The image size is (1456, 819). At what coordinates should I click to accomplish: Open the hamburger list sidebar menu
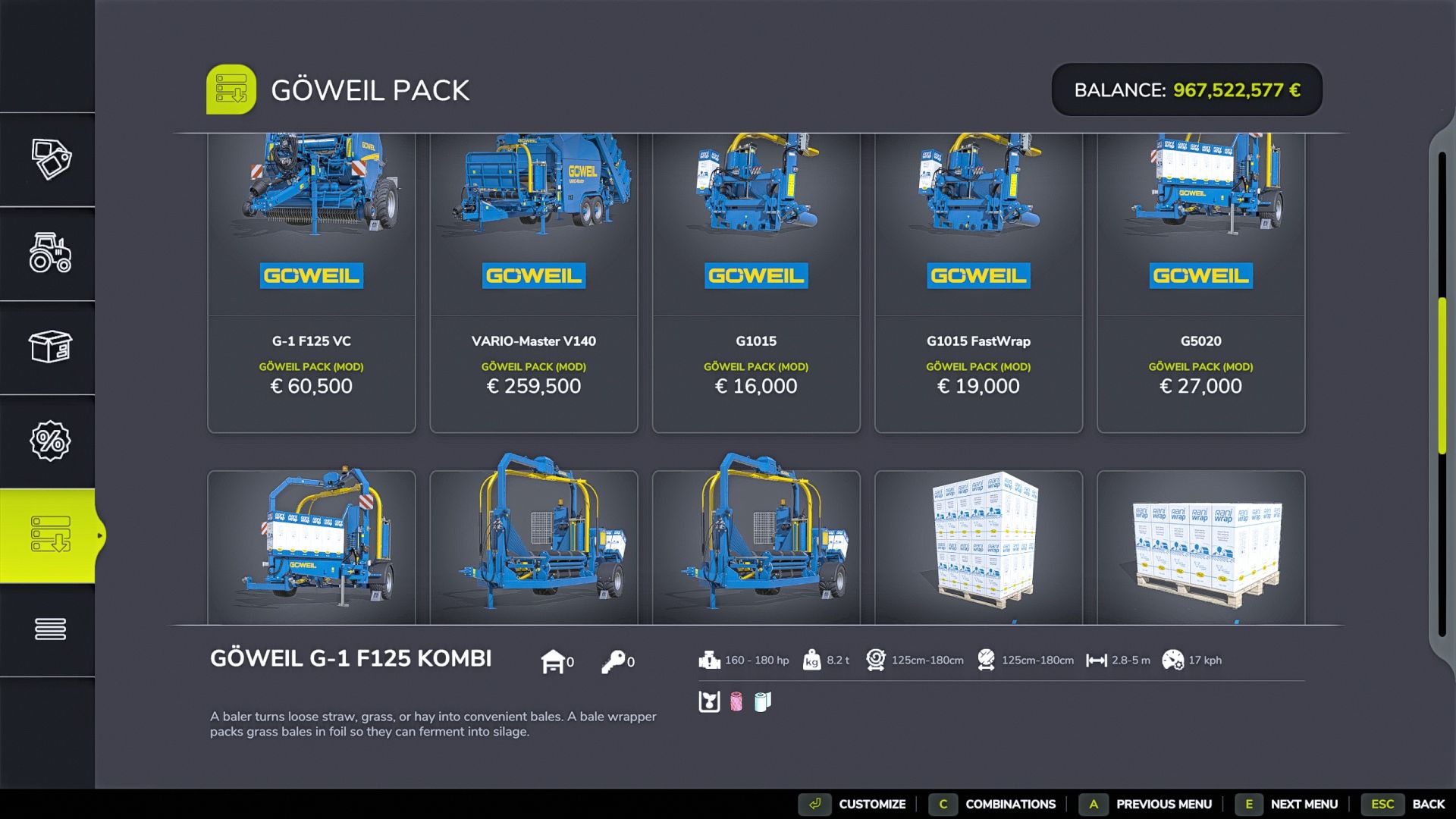[50, 629]
